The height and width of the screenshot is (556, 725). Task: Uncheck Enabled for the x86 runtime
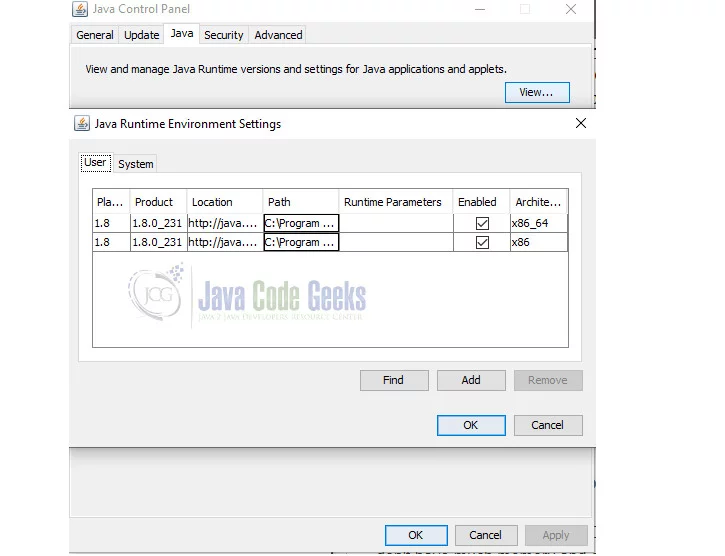point(482,242)
